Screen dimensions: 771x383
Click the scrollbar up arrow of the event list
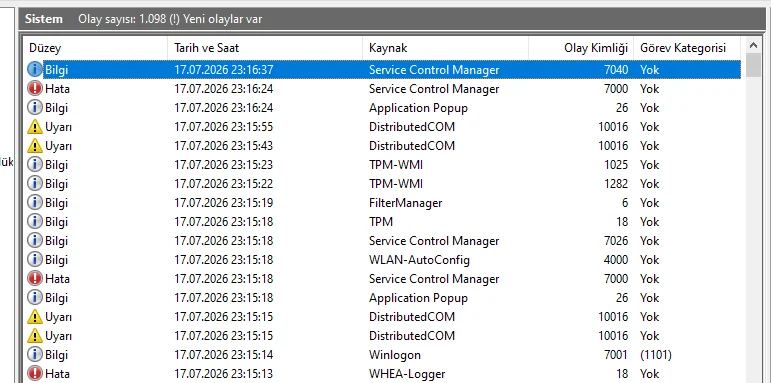click(x=753, y=45)
